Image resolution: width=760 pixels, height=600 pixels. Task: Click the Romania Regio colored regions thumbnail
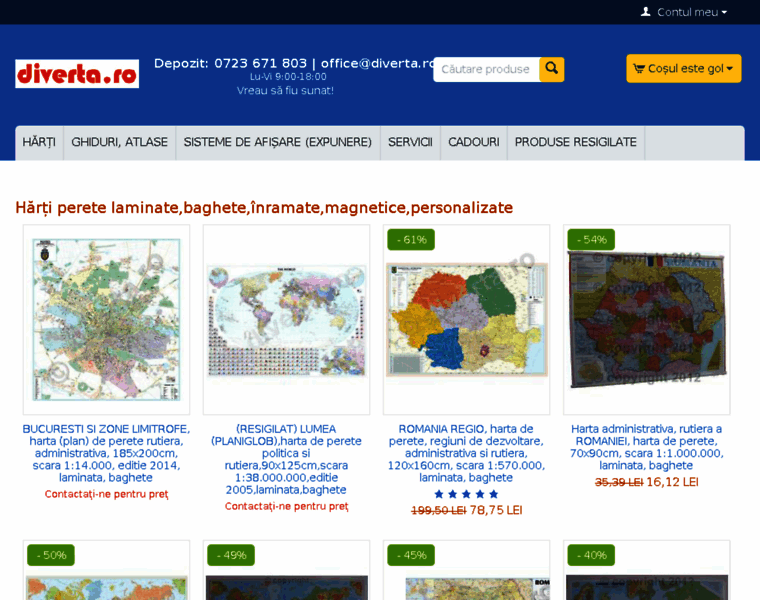pyautogui.click(x=466, y=319)
